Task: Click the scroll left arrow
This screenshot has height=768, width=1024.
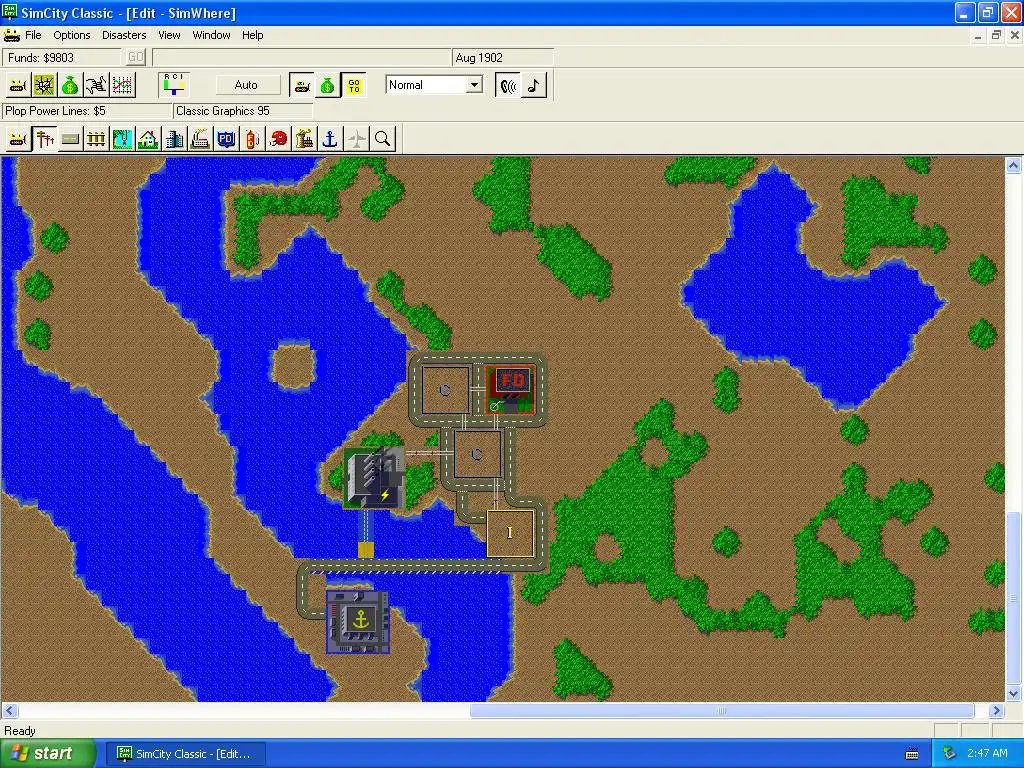Action: pos(9,711)
